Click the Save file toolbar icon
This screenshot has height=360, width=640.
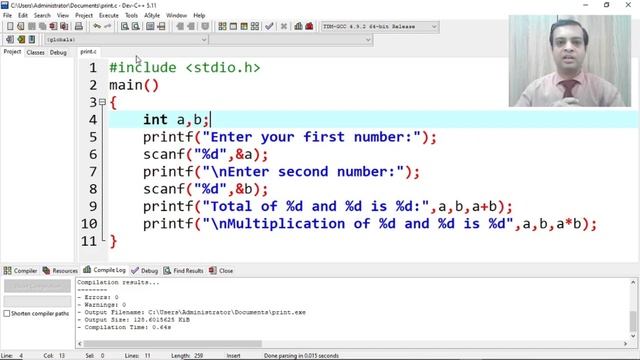point(31,27)
